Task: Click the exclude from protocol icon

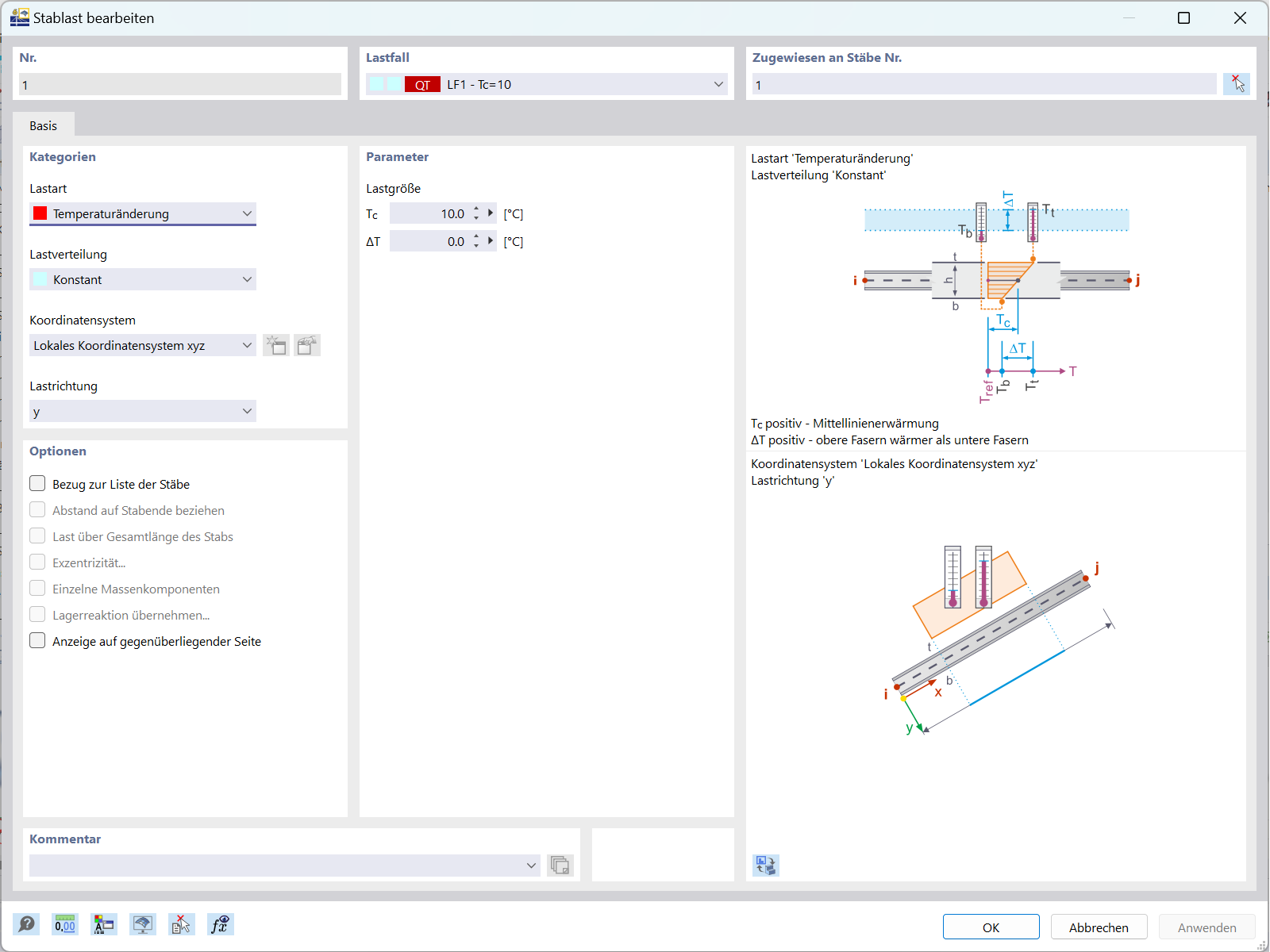Action: point(181,924)
